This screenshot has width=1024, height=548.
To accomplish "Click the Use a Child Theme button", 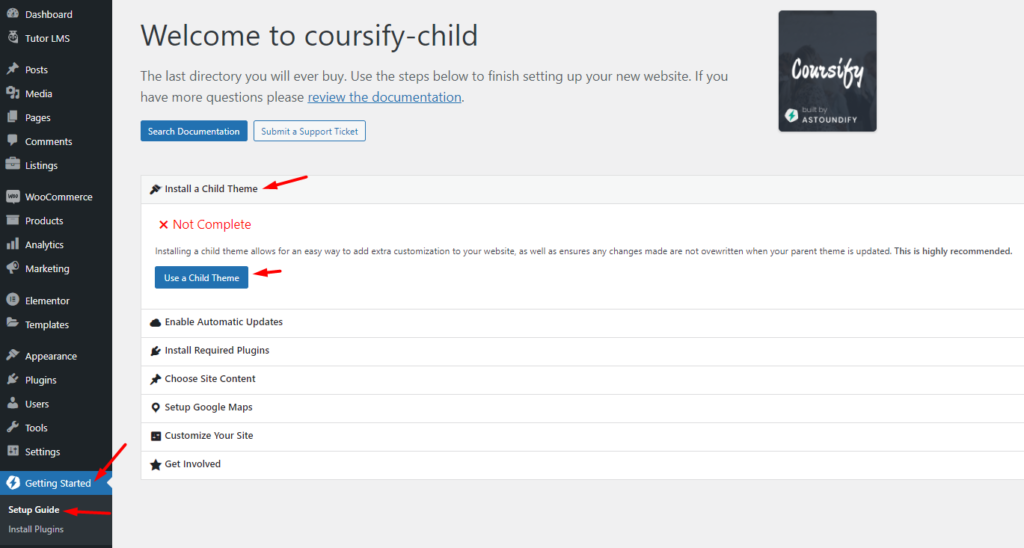I will 201,278.
